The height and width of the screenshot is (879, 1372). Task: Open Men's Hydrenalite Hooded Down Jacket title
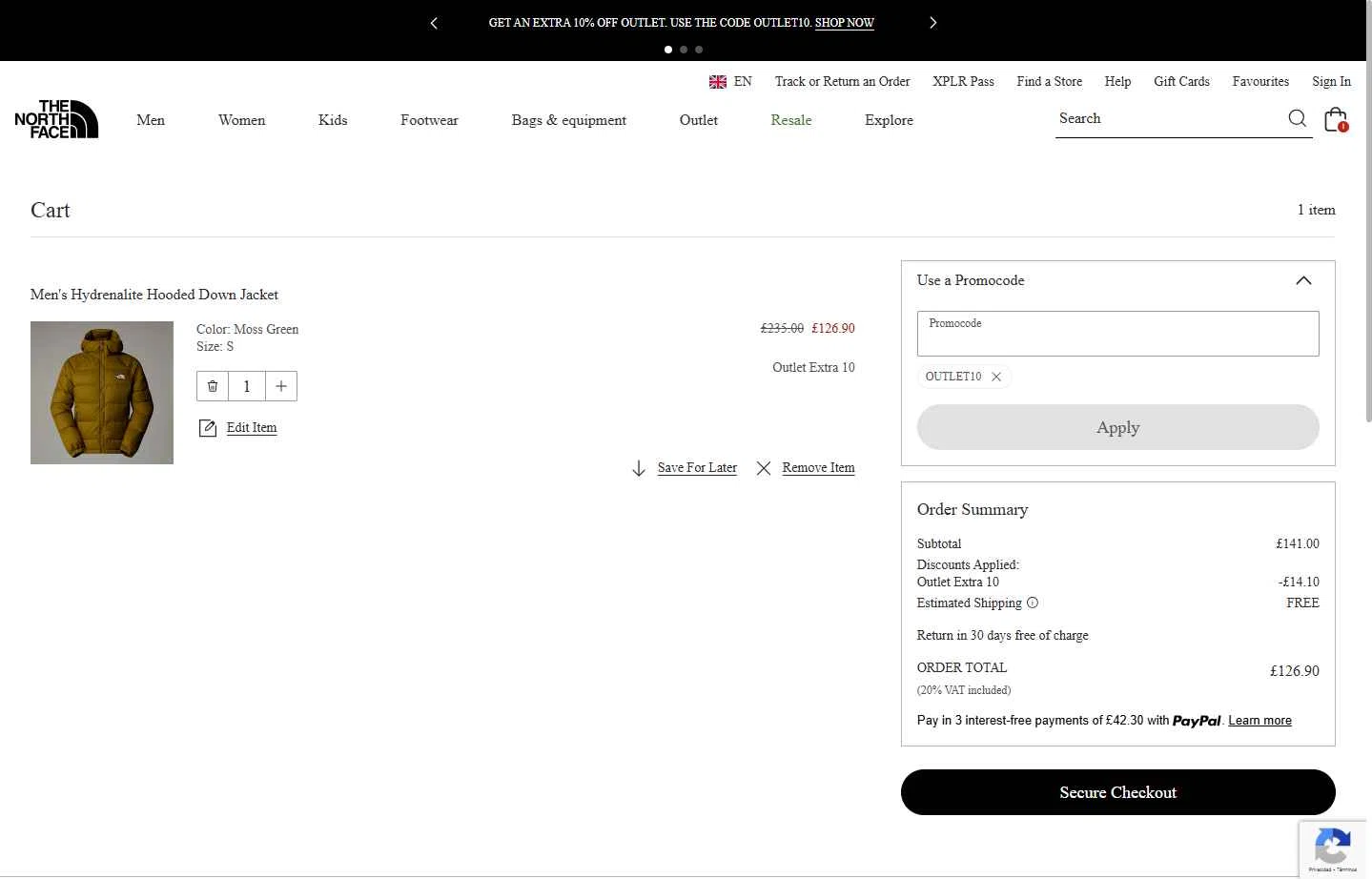click(x=154, y=295)
